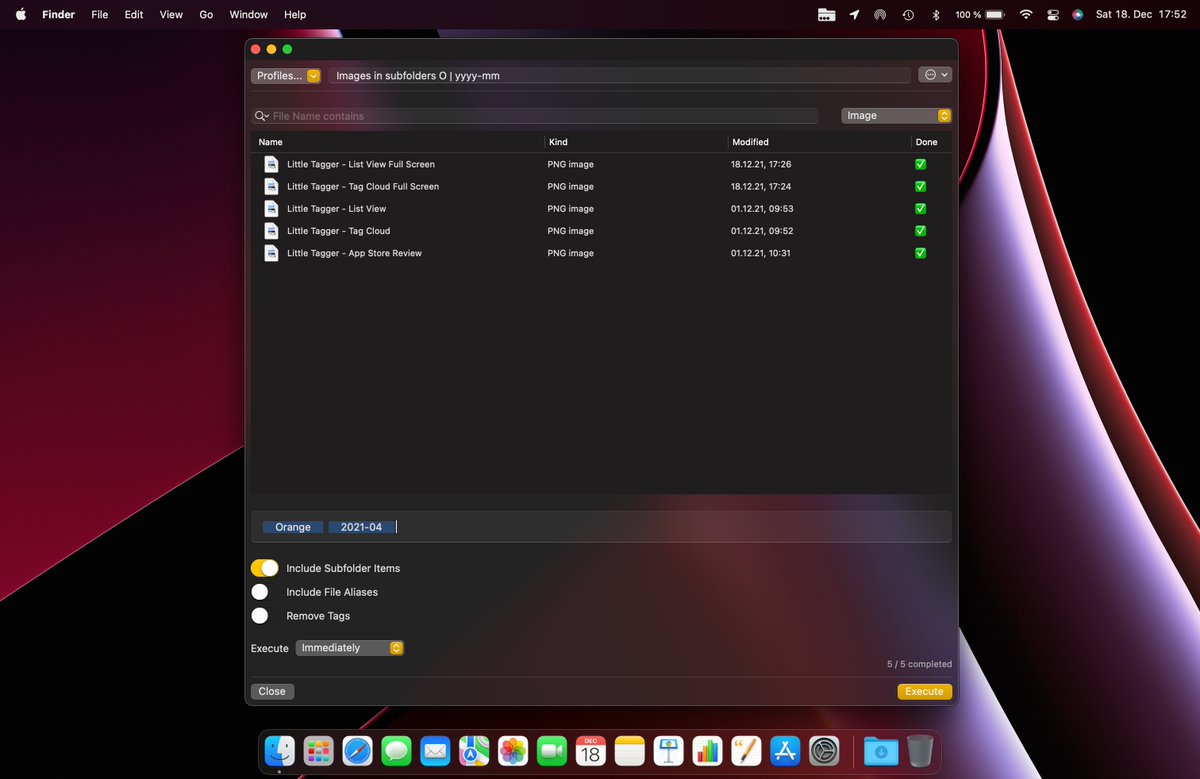Open FaceTime from the Dock
Screen dimensions: 1200x779
point(552,749)
